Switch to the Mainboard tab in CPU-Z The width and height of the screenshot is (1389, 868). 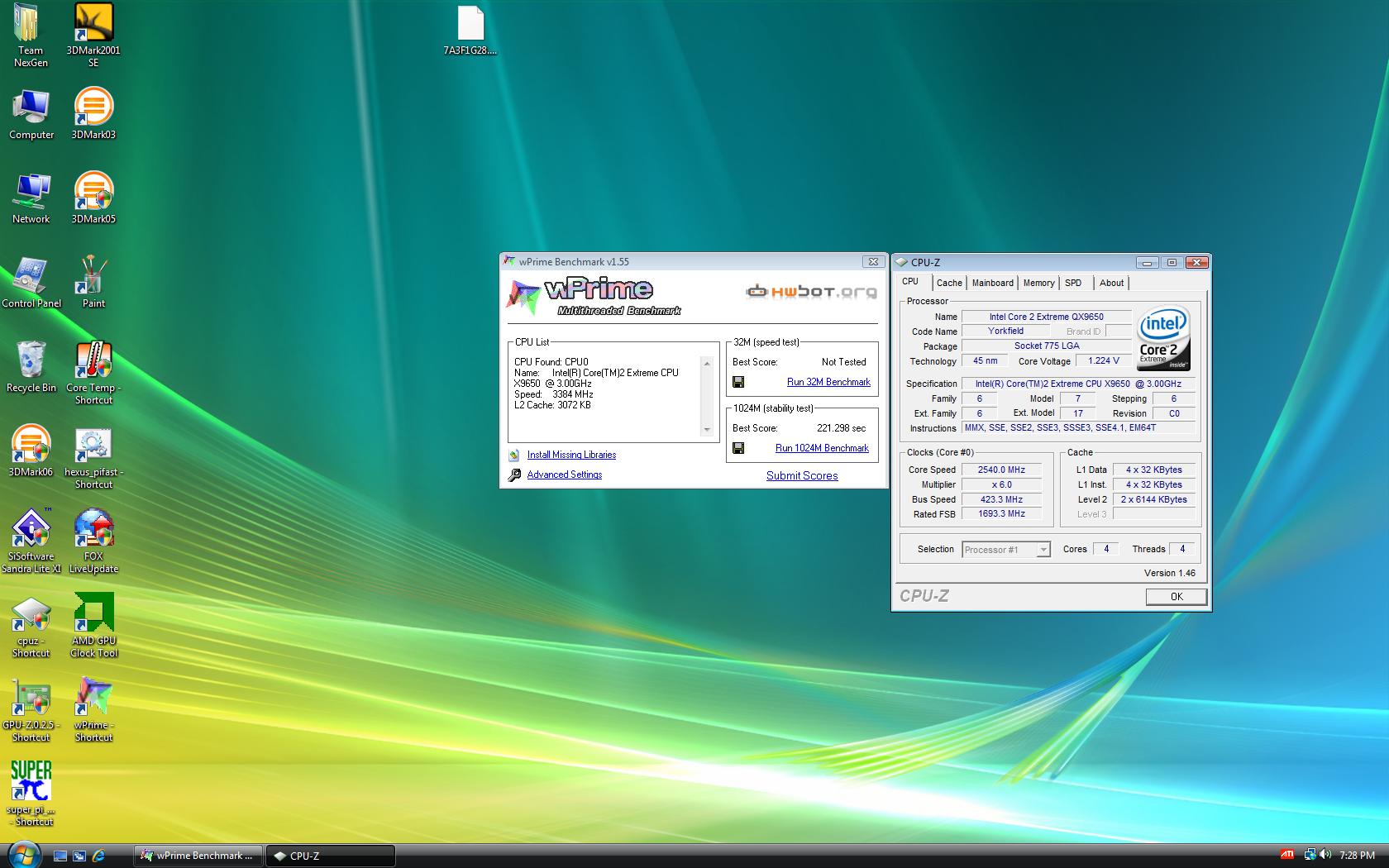(x=992, y=283)
